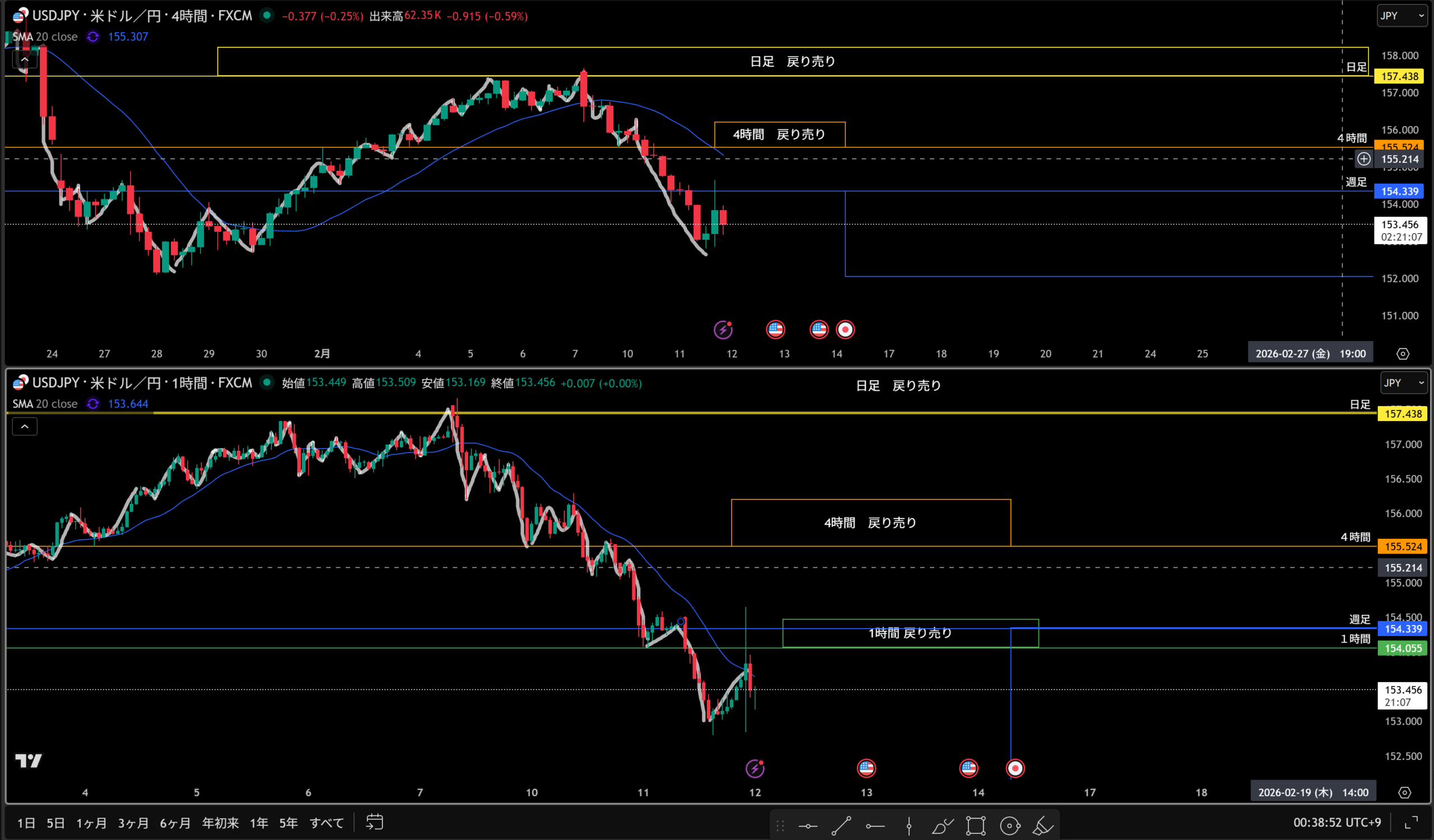
Task: Select the rectangle drawing tool
Action: click(x=975, y=825)
